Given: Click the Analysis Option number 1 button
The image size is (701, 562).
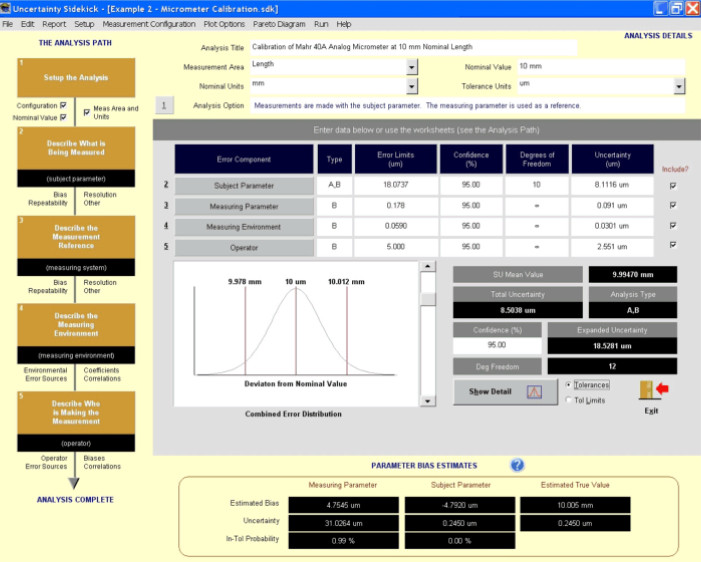Looking at the screenshot, I should tap(164, 106).
